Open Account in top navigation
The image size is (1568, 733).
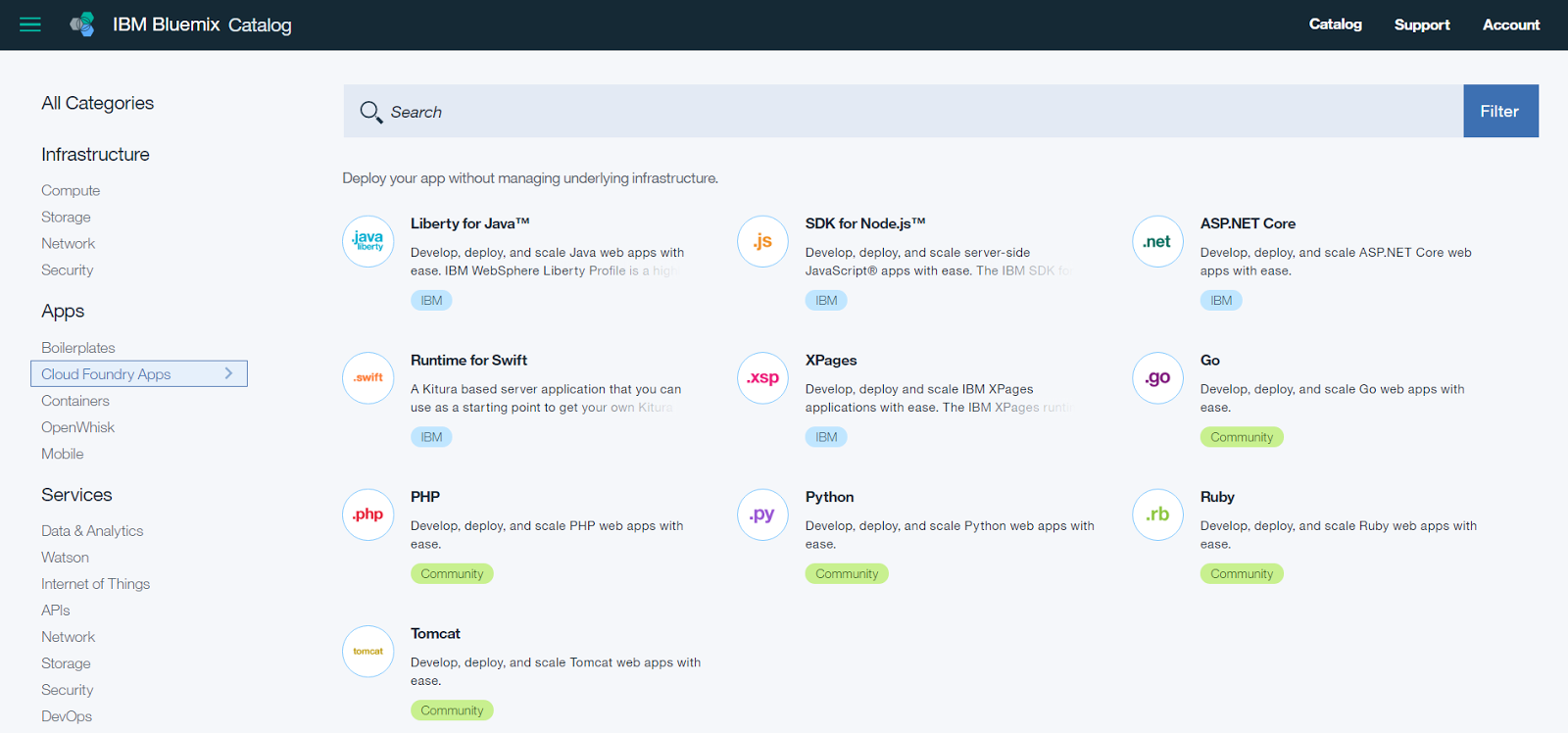pyautogui.click(x=1511, y=24)
